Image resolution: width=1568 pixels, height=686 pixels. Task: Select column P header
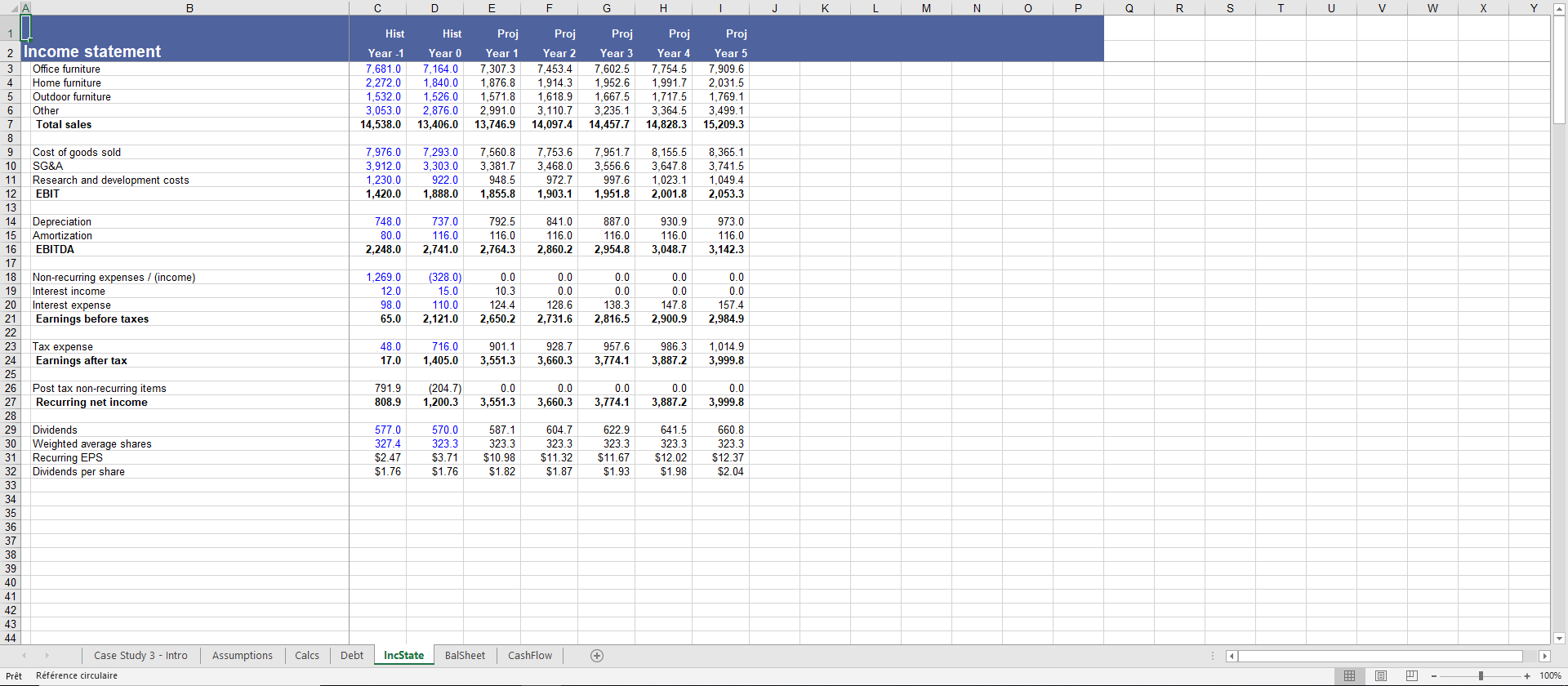click(x=1078, y=8)
